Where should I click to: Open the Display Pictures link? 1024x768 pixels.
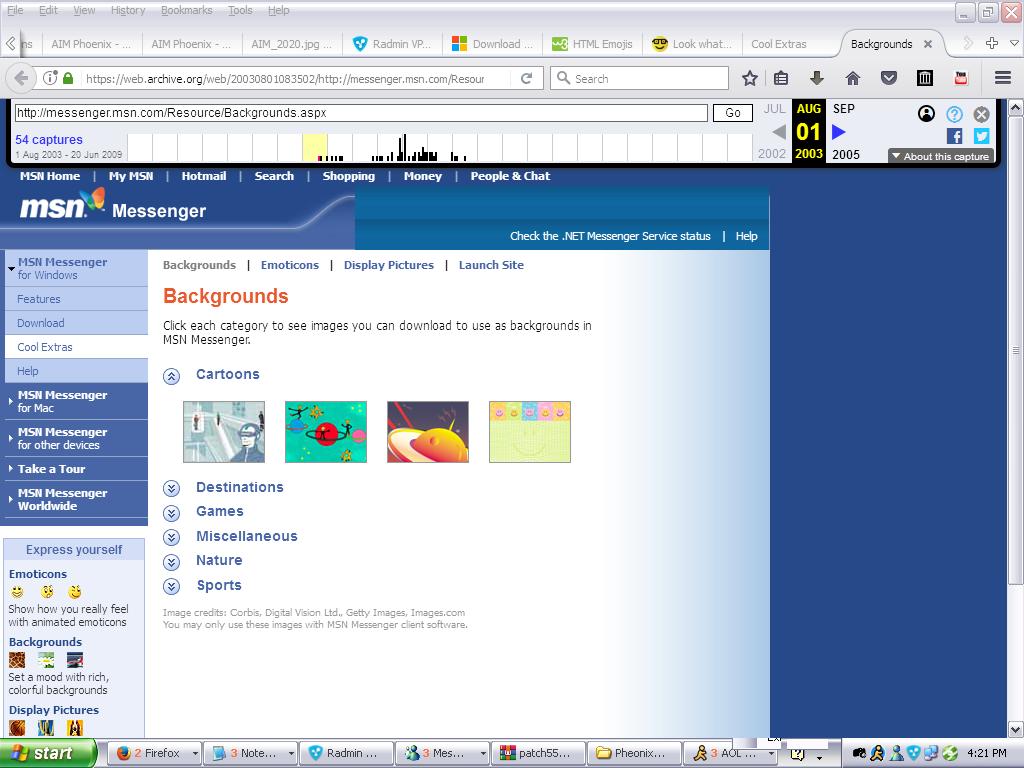tap(389, 265)
